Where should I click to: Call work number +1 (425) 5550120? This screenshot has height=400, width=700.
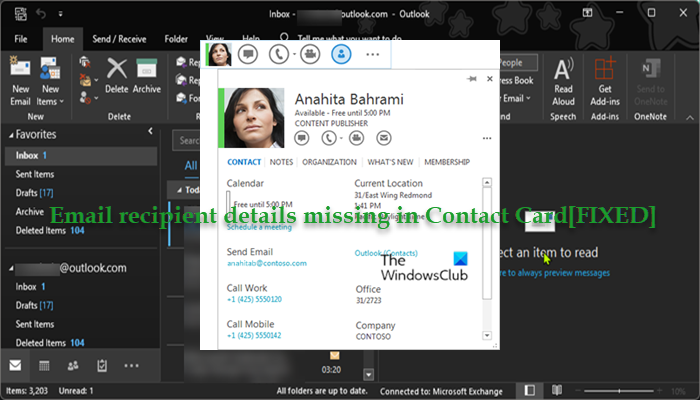coord(254,299)
